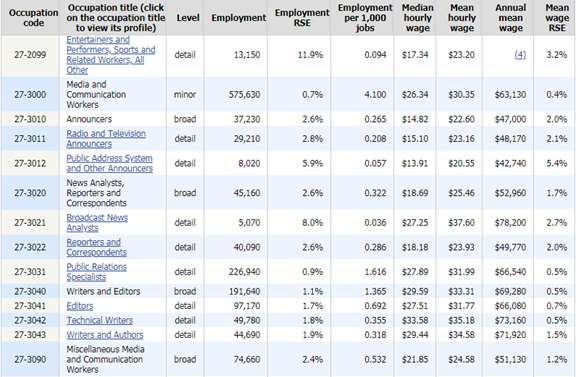Select occupation code 27-3031
The image size is (576, 377).
coord(30,272)
